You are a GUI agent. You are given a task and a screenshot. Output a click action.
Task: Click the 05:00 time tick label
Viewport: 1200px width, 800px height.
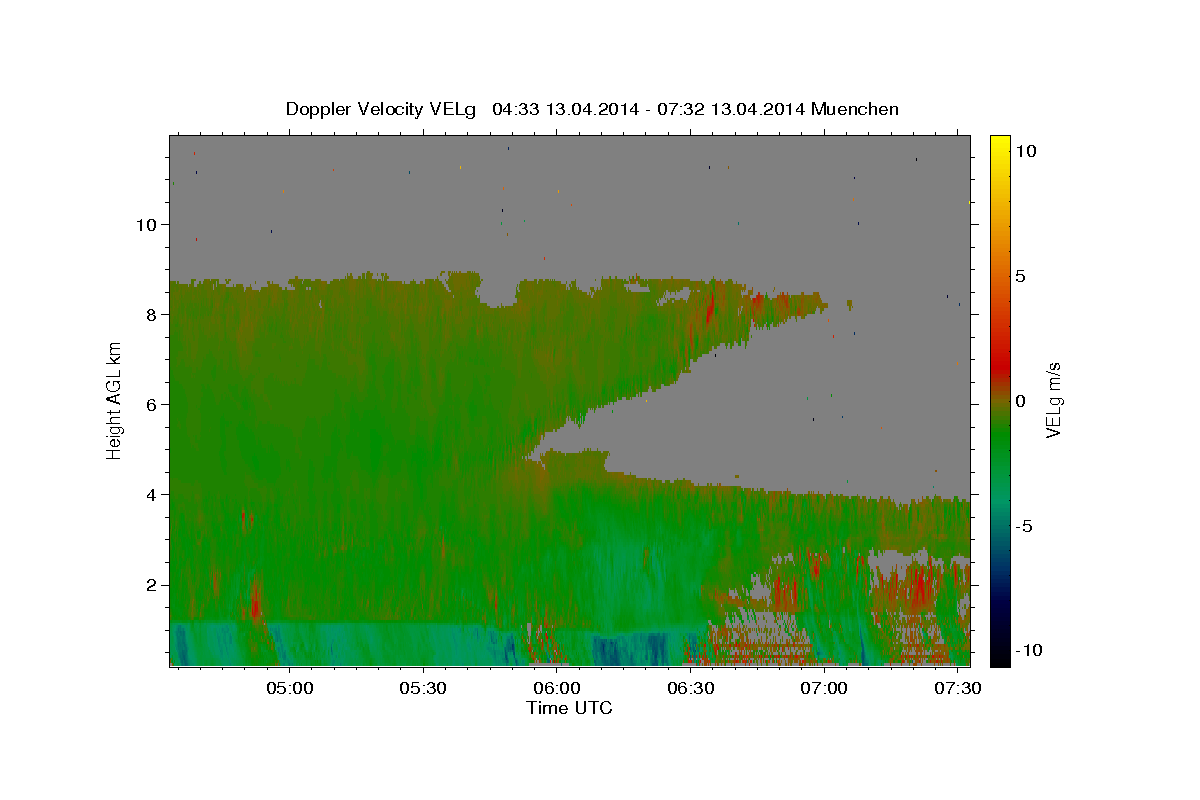[290, 688]
